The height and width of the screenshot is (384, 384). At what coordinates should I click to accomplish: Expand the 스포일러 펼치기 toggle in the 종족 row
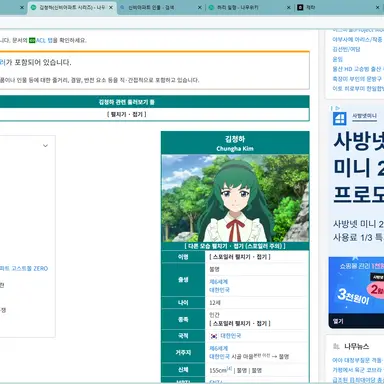[x=240, y=323]
